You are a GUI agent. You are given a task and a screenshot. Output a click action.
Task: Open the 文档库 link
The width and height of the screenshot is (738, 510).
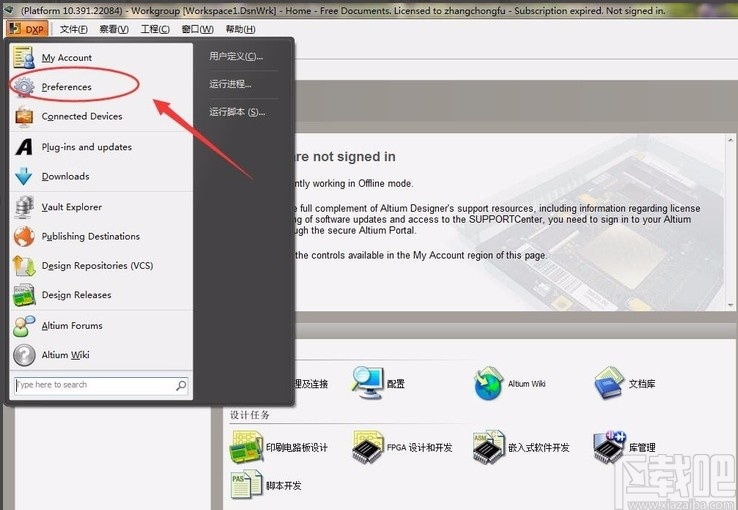click(642, 384)
